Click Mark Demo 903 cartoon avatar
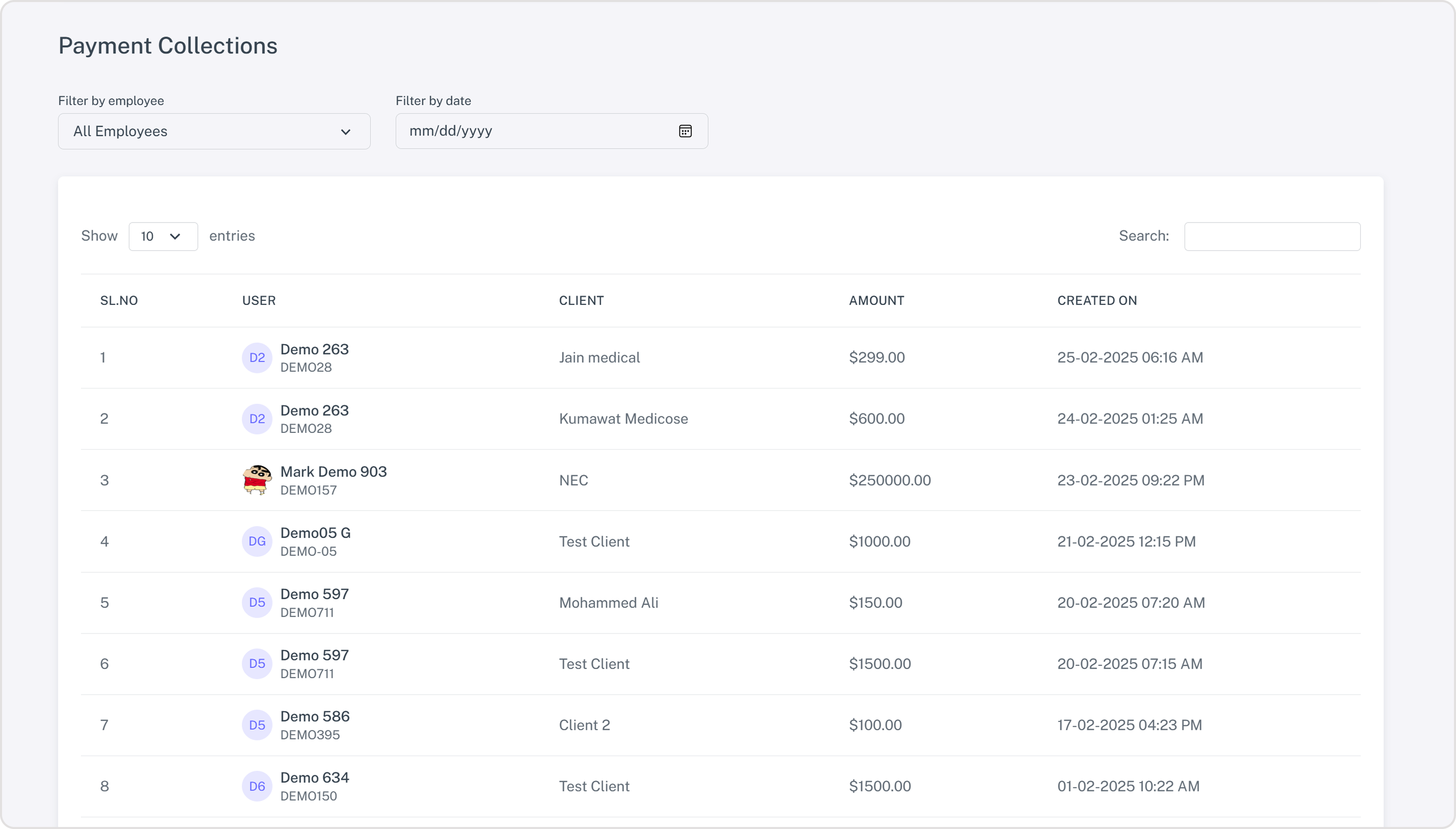Viewport: 1456px width, 829px height. point(257,480)
